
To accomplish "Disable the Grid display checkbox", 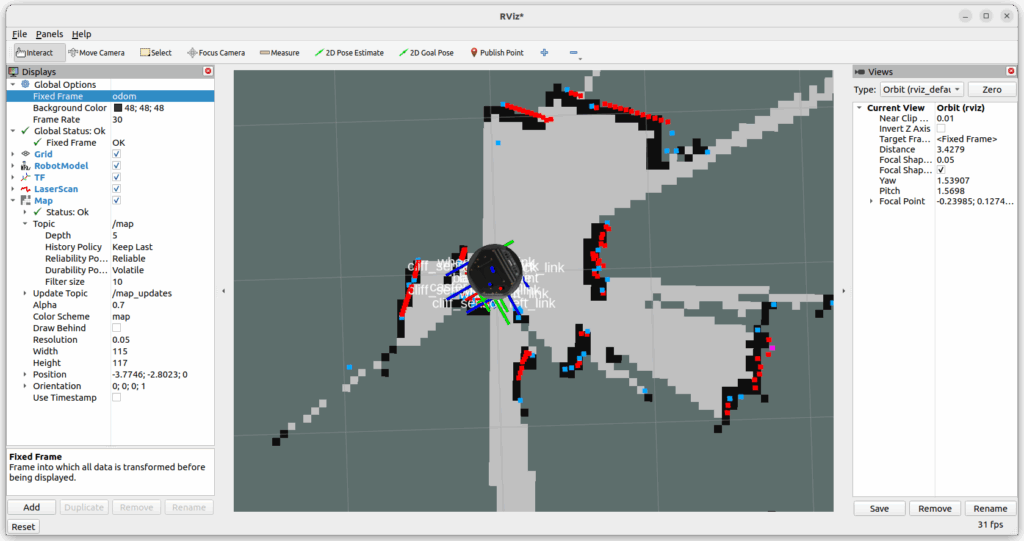I will click(117, 154).
